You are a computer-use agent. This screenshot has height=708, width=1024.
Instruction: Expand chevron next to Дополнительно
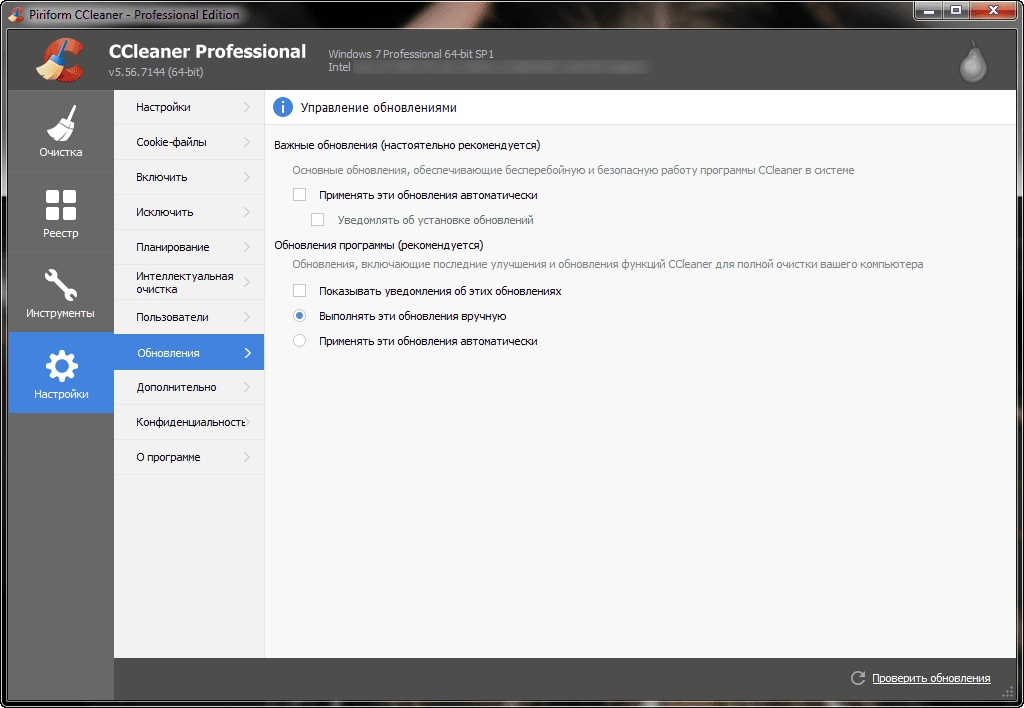(247, 387)
